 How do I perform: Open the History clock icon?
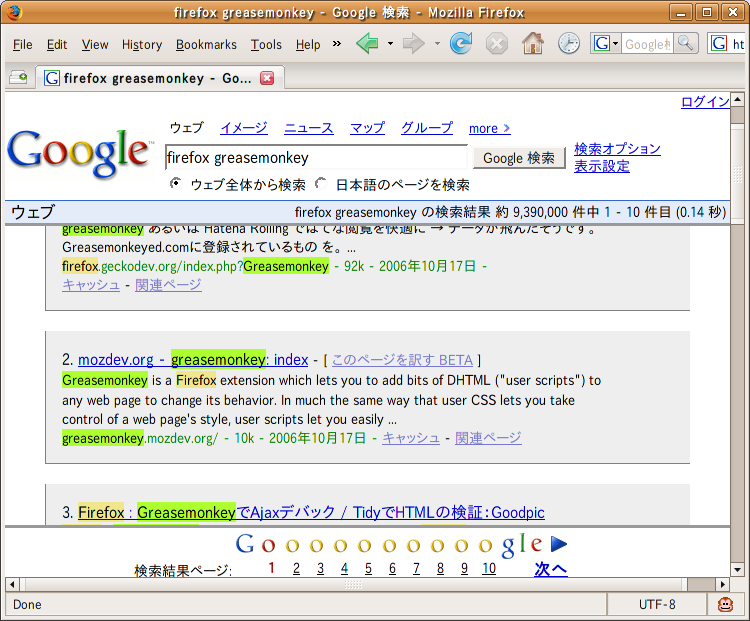(x=569, y=44)
